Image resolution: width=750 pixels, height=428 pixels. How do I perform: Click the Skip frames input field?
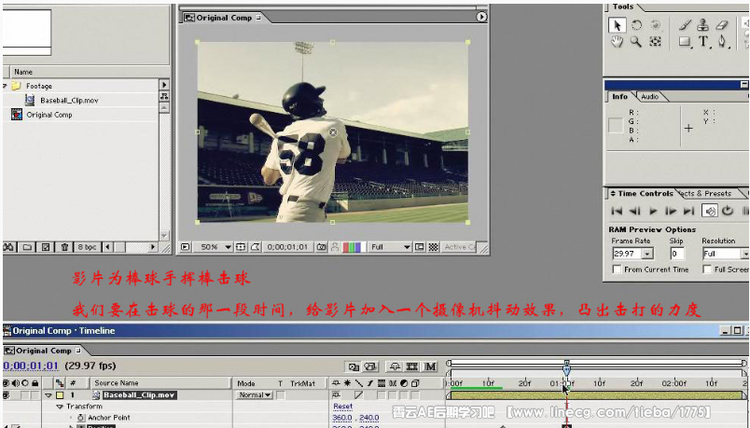click(677, 253)
